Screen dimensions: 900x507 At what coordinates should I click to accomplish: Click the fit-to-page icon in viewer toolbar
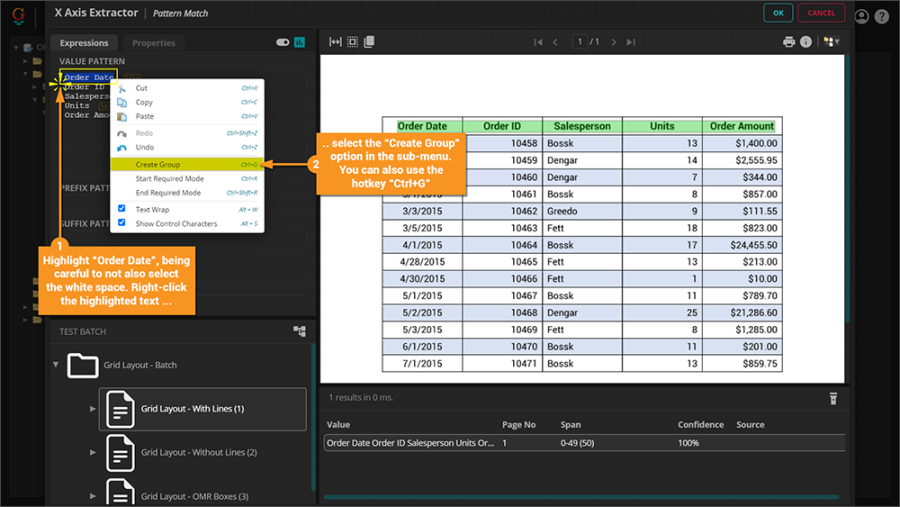pos(352,42)
